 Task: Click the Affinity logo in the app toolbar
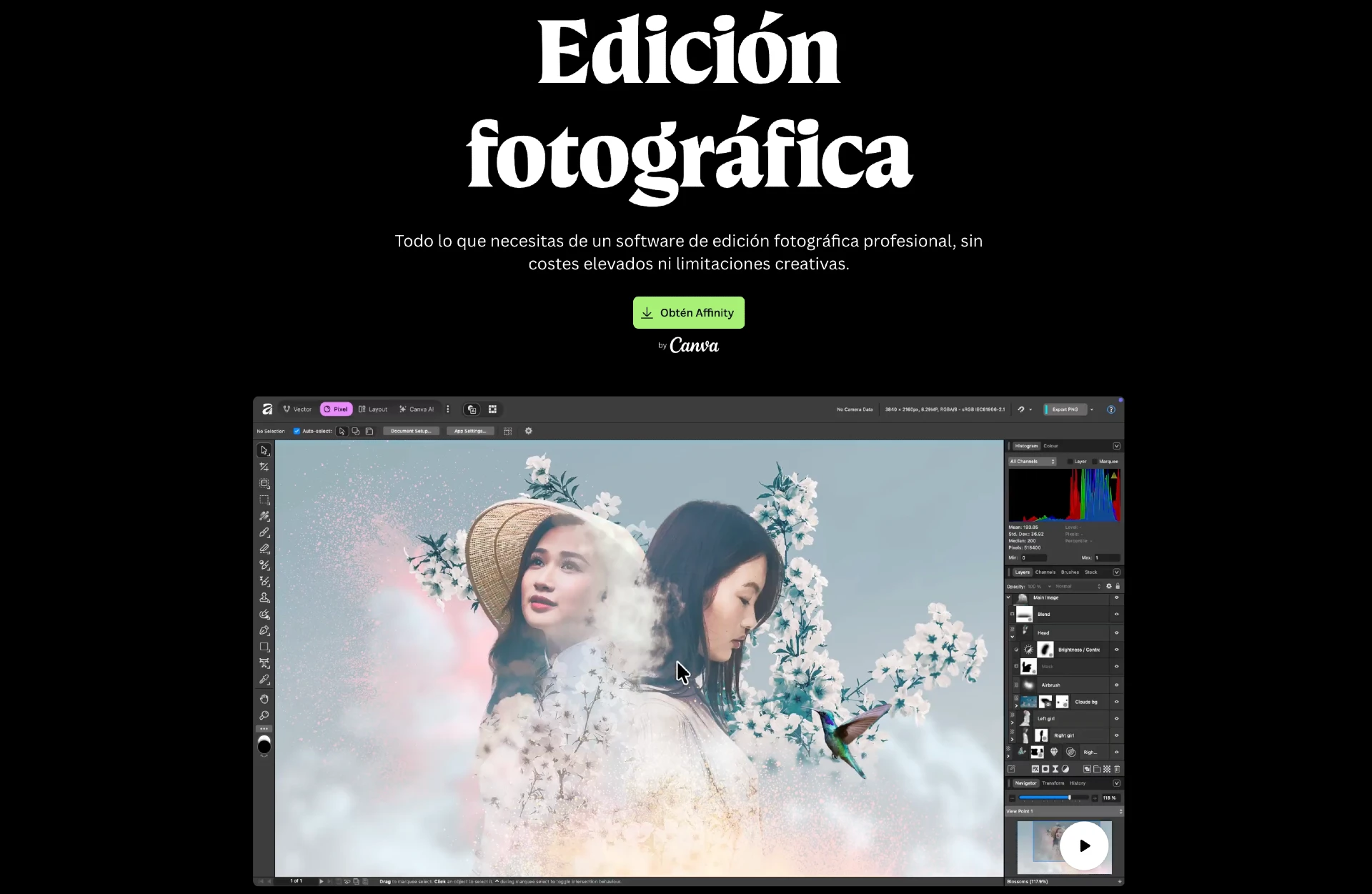pyautogui.click(x=267, y=409)
